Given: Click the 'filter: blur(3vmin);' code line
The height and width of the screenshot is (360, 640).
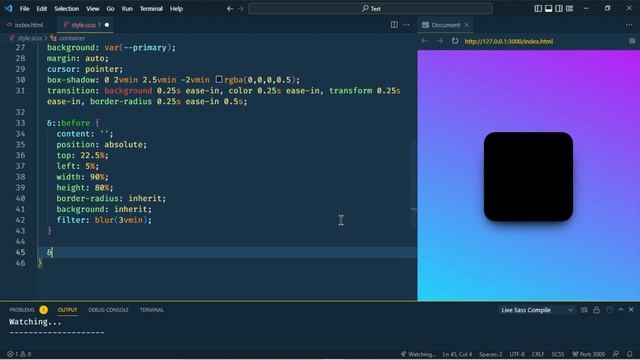Looking at the screenshot, I should [104, 220].
